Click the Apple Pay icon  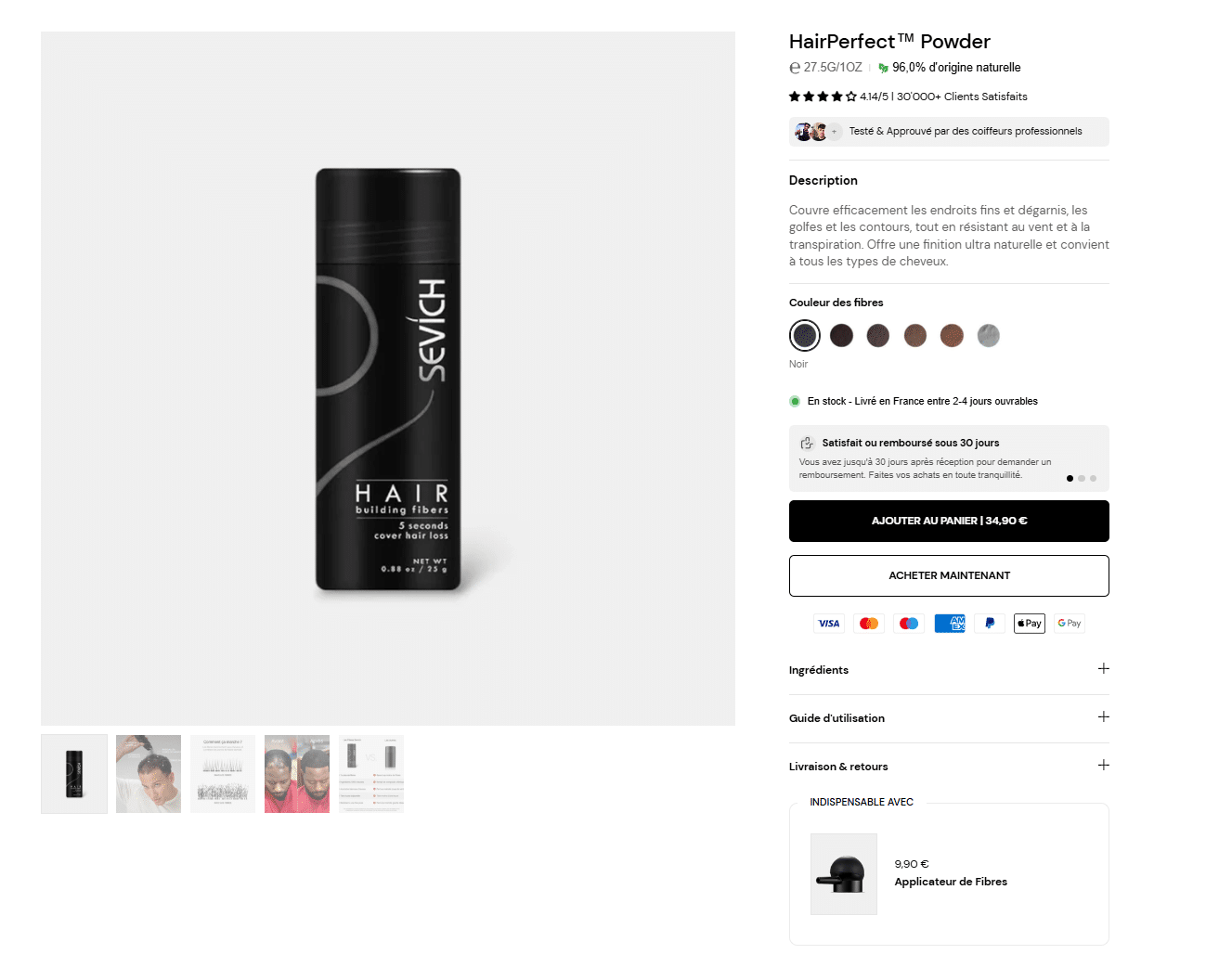1030,624
